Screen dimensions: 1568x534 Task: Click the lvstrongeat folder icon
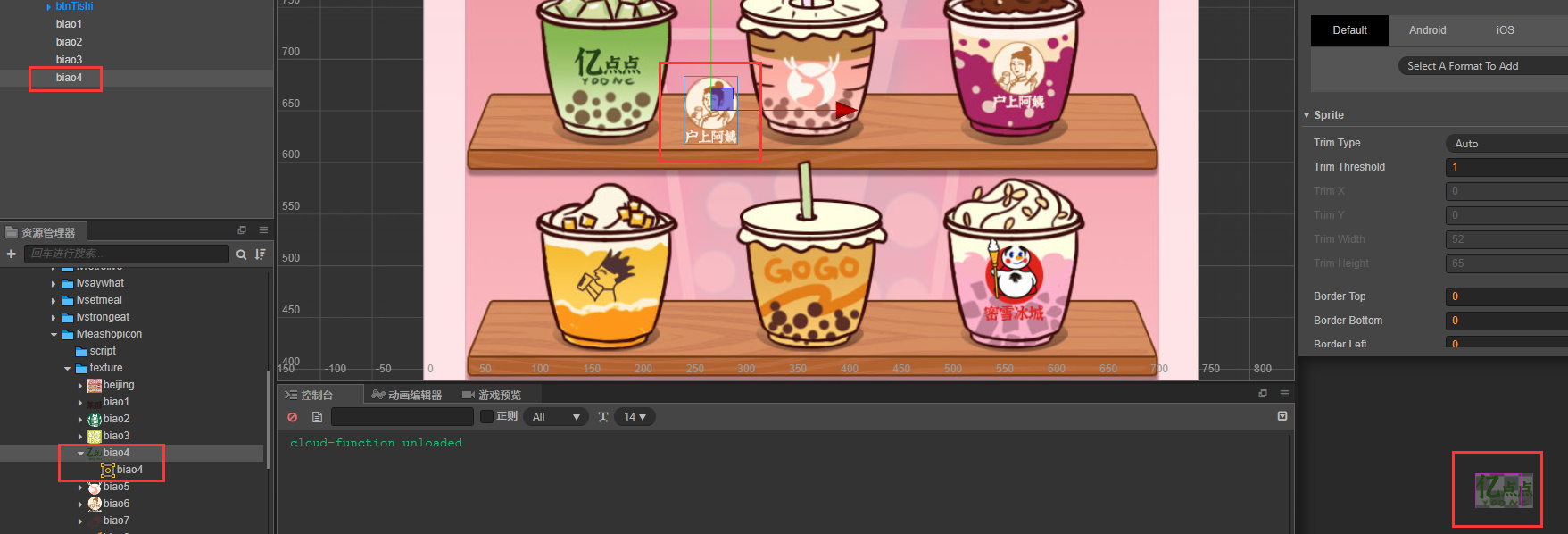pyautogui.click(x=67, y=318)
